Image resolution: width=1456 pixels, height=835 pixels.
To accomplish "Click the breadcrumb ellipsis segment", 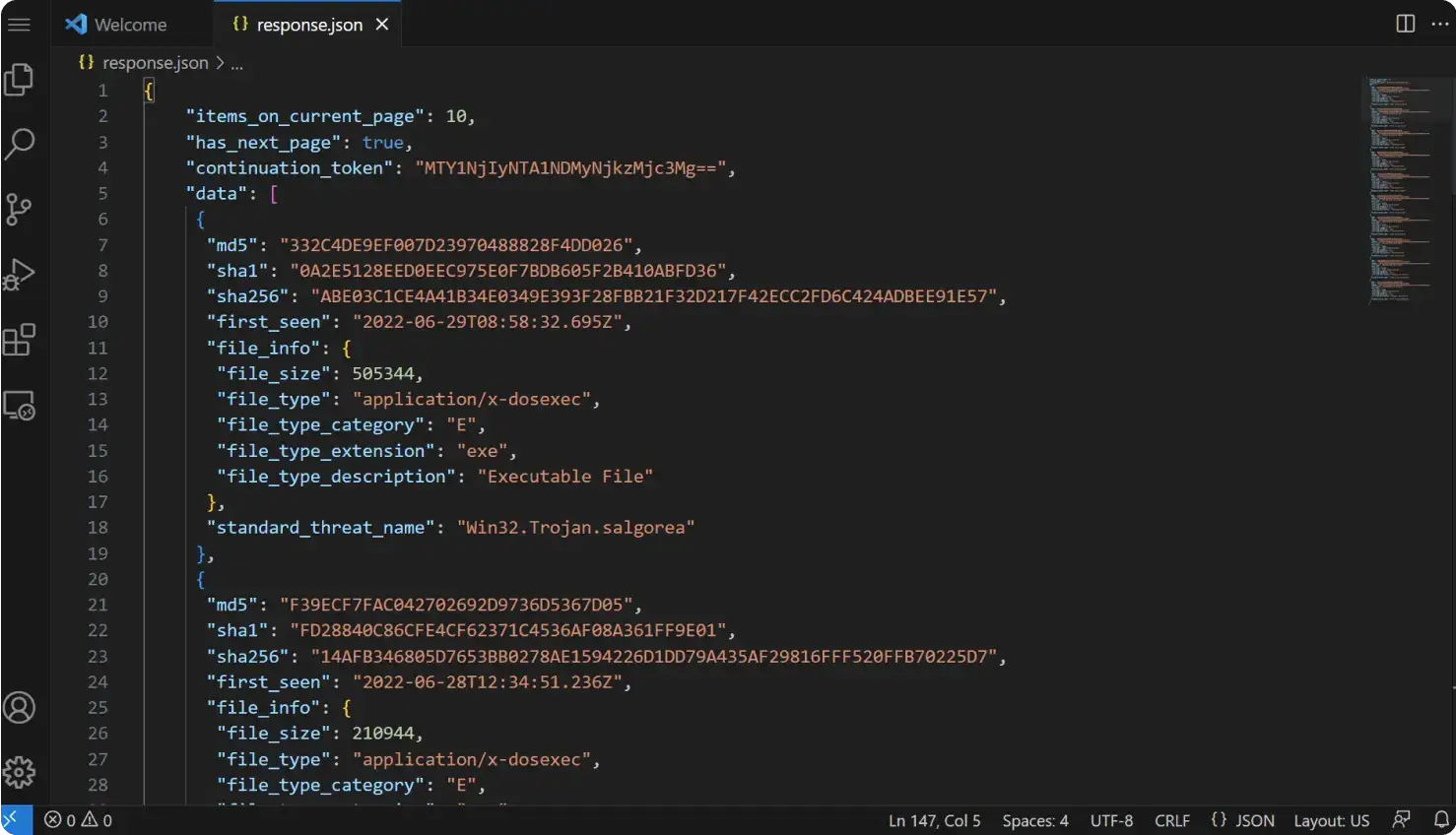I will tap(236, 63).
